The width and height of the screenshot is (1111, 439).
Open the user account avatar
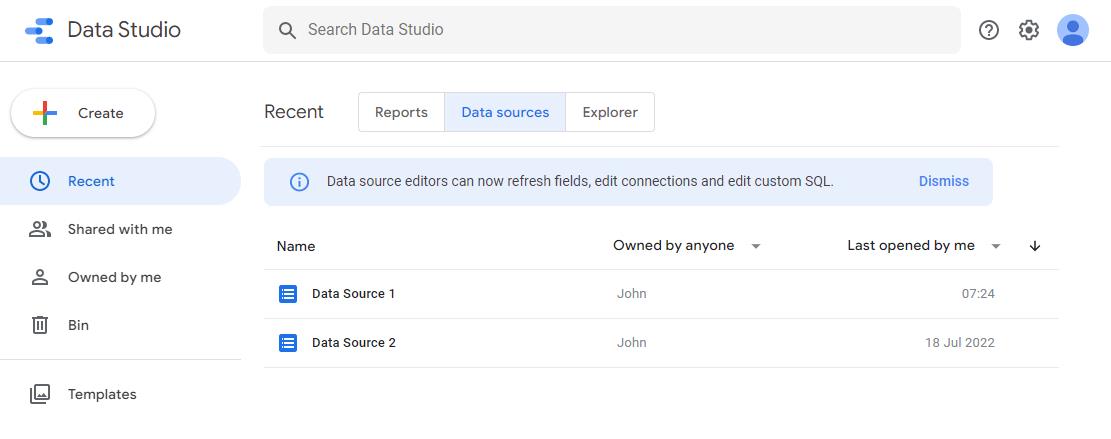pos(1073,30)
